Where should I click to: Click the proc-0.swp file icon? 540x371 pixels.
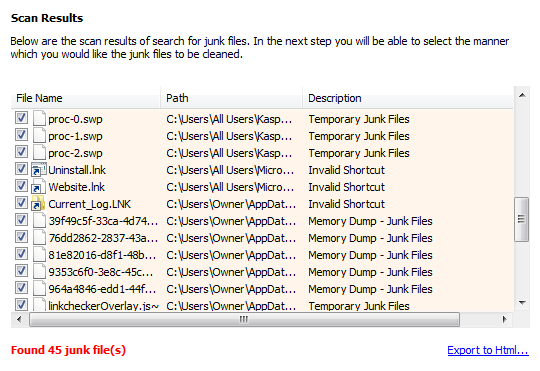tap(39, 118)
